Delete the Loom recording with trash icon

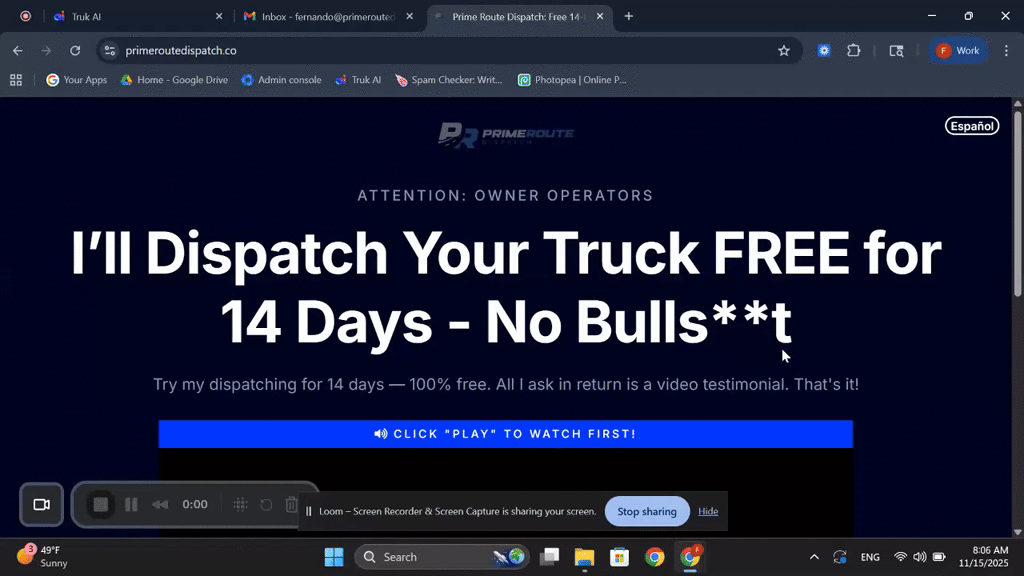point(291,504)
